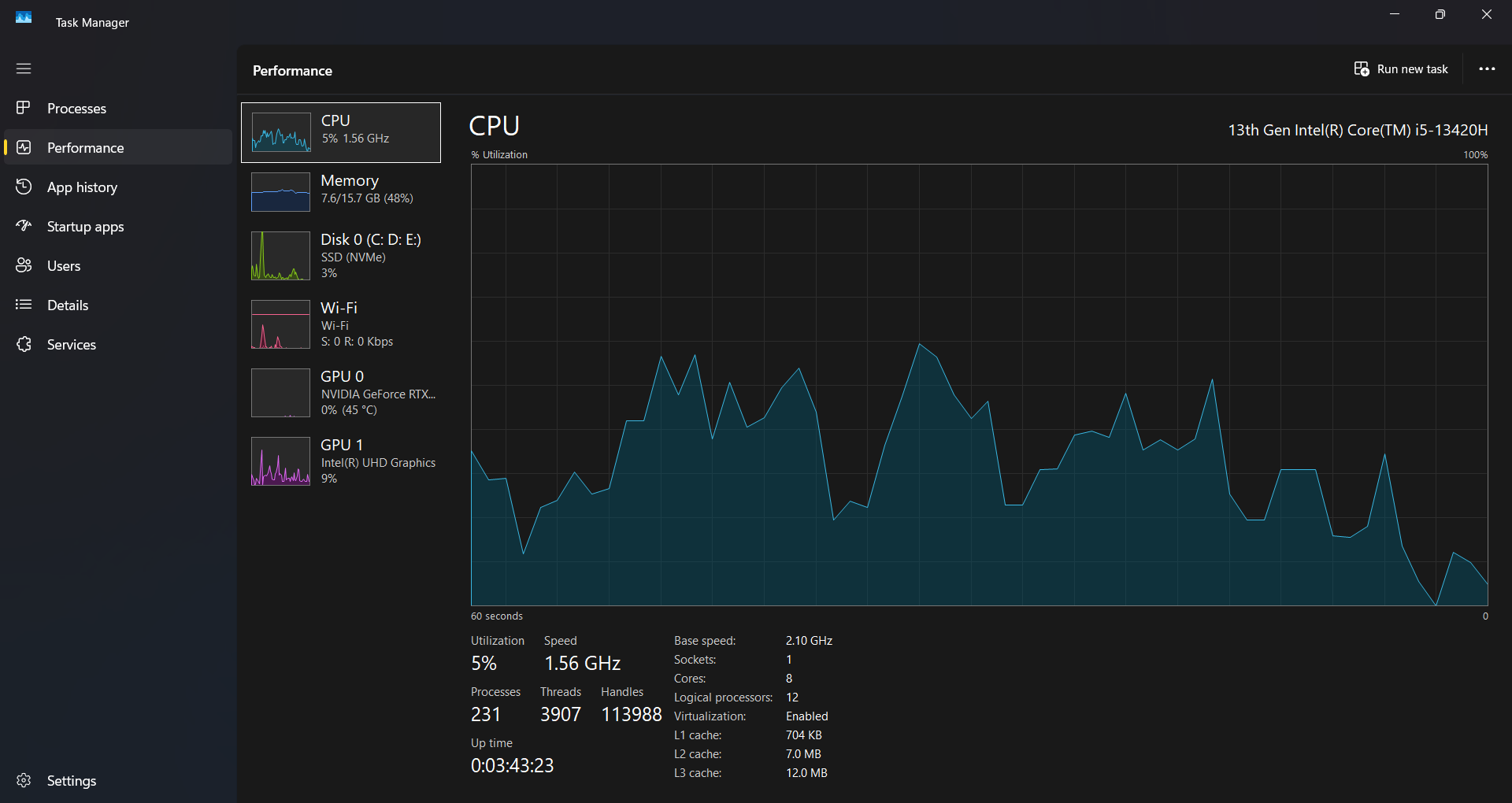Select the Wi-Fi network entry
The height and width of the screenshot is (803, 1512).
point(341,324)
